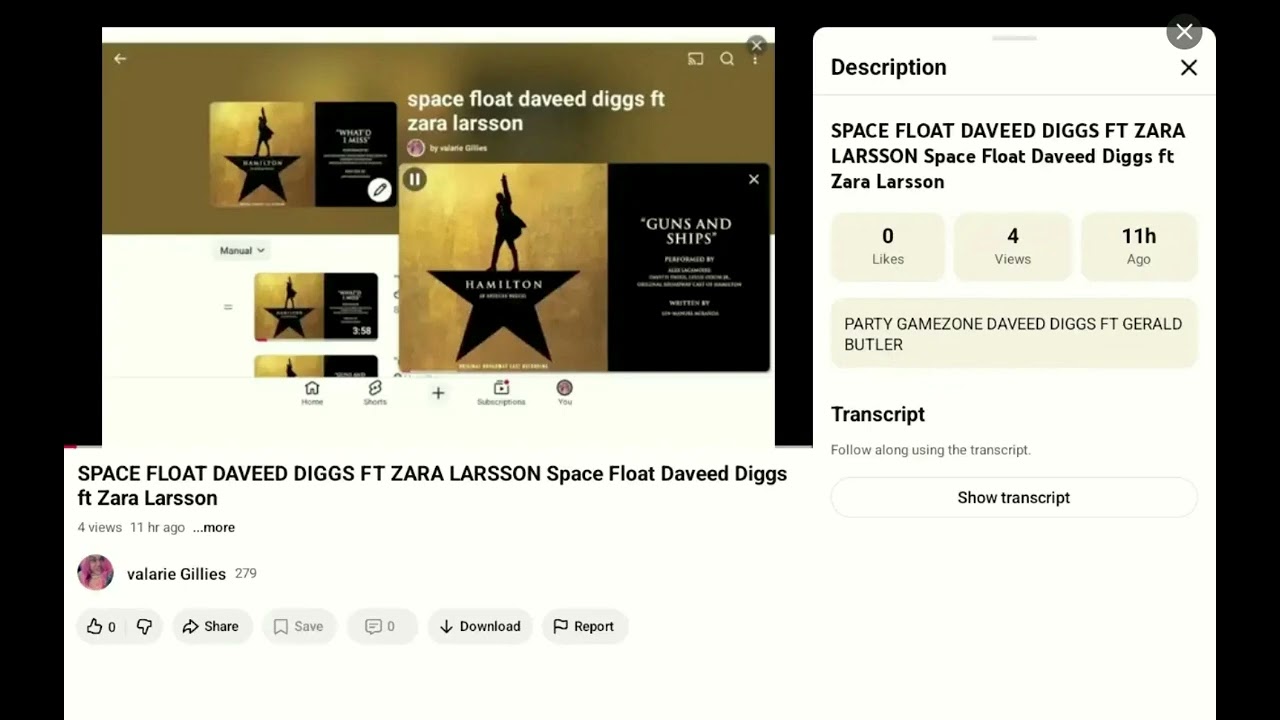Open the valarie Gillies channel name
Viewport: 1280px width, 720px height.
click(x=176, y=574)
